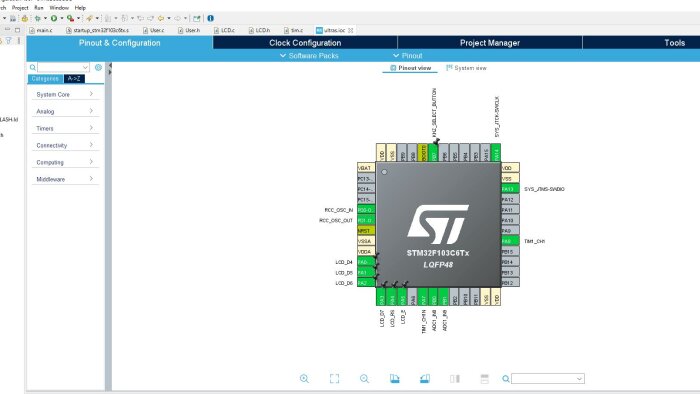
Task: Click green pin PA13 labeled SYS_JTMS-SWDIO
Action: [x=510, y=189]
